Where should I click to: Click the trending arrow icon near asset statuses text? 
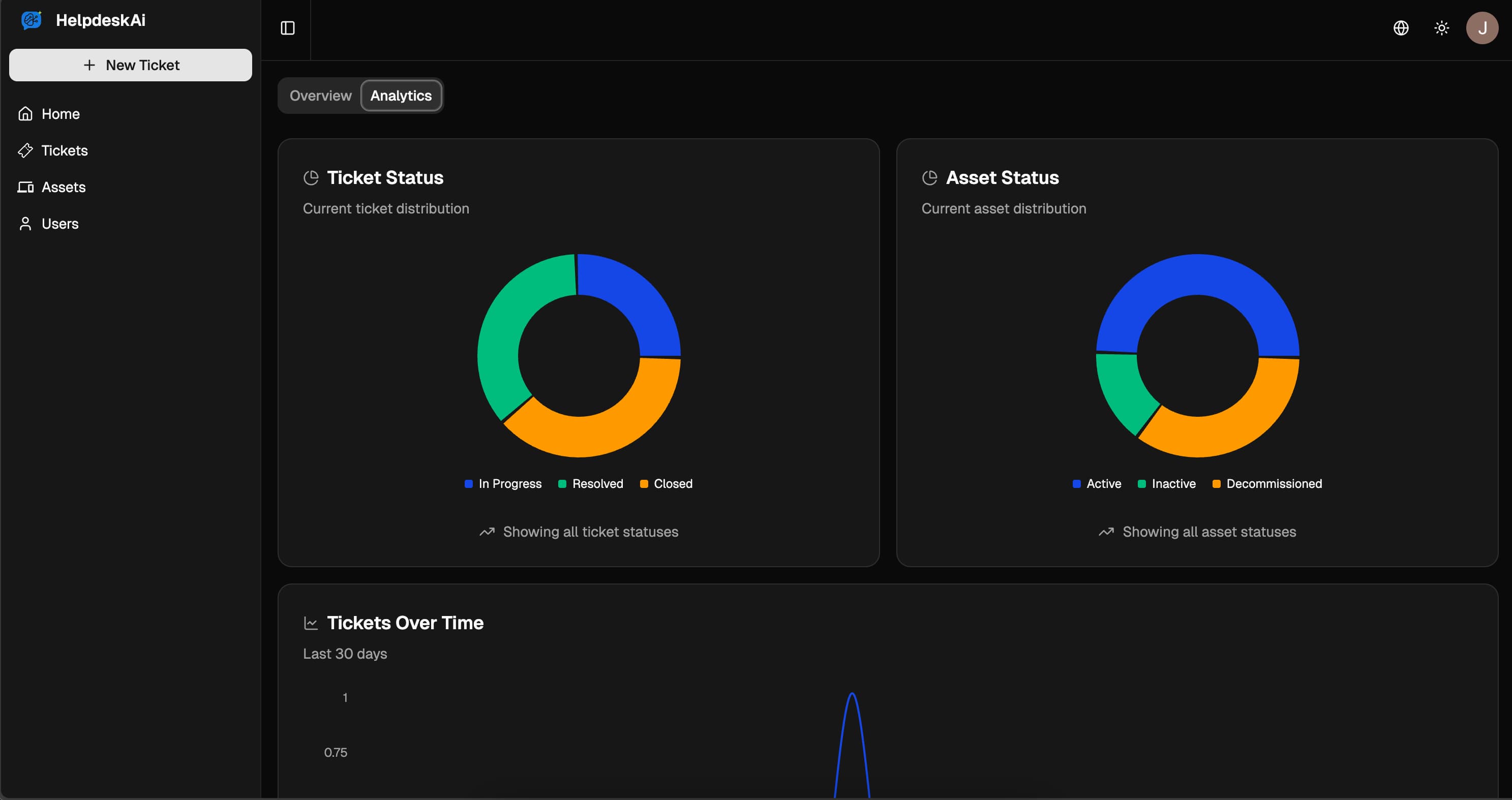tap(1106, 532)
